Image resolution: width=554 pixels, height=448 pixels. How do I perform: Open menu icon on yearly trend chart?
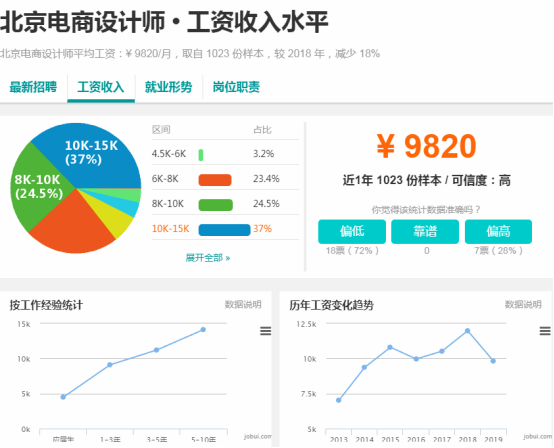point(545,331)
